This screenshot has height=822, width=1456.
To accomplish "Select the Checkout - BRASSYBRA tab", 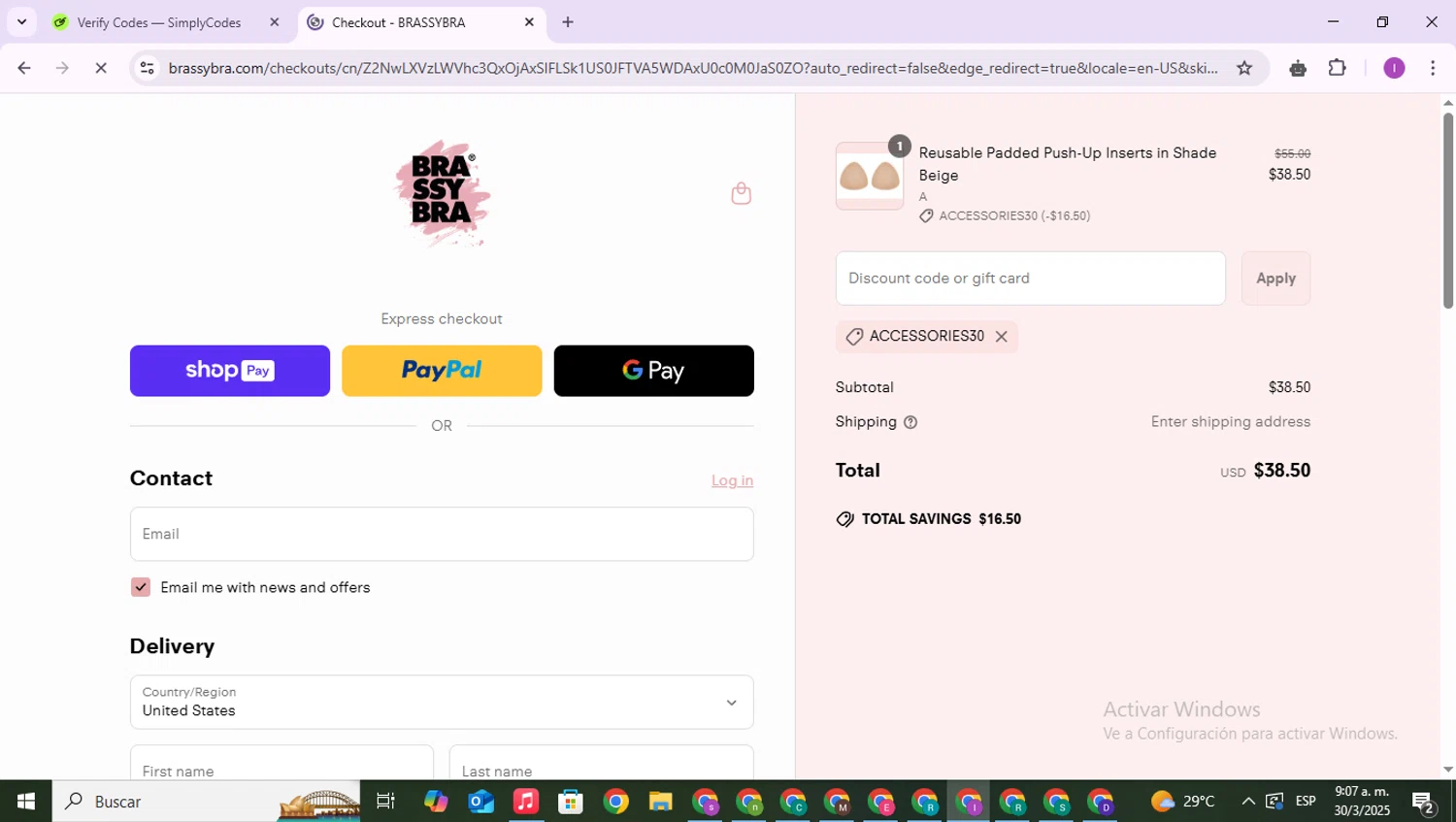I will coord(399,22).
